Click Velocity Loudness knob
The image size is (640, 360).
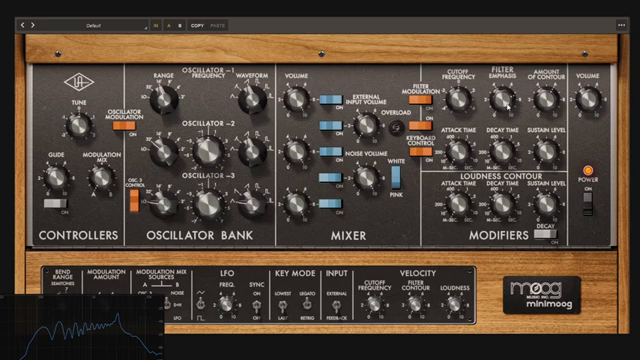pos(454,304)
